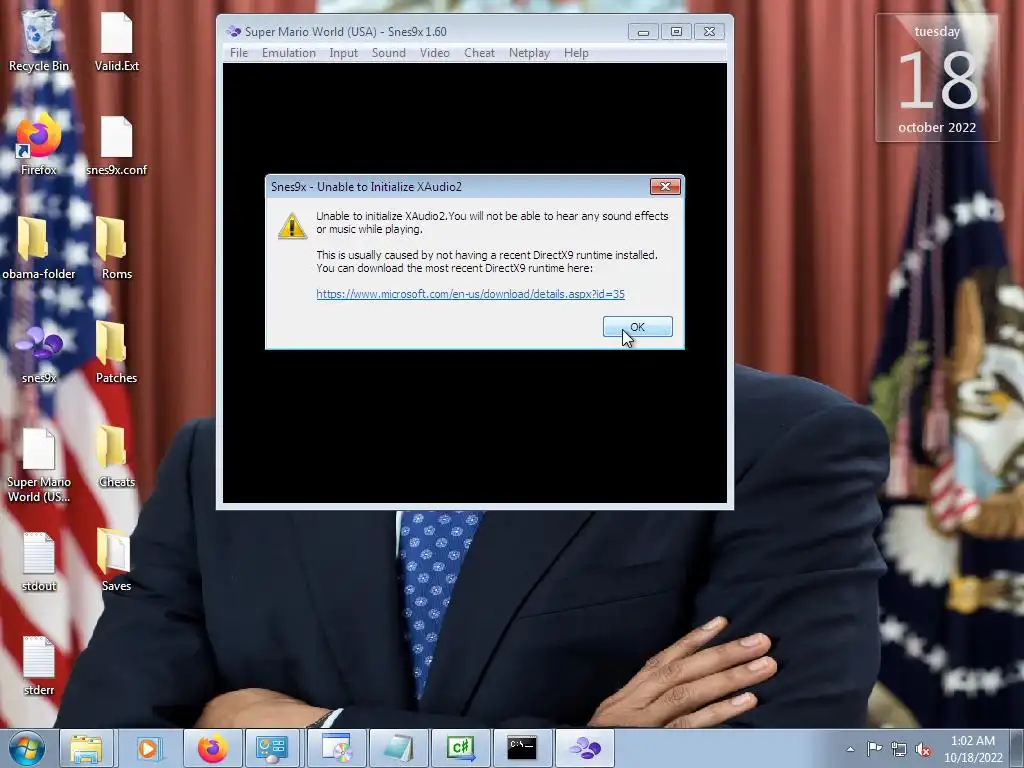Open the Cheat menu
This screenshot has width=1024, height=768.
click(x=479, y=53)
